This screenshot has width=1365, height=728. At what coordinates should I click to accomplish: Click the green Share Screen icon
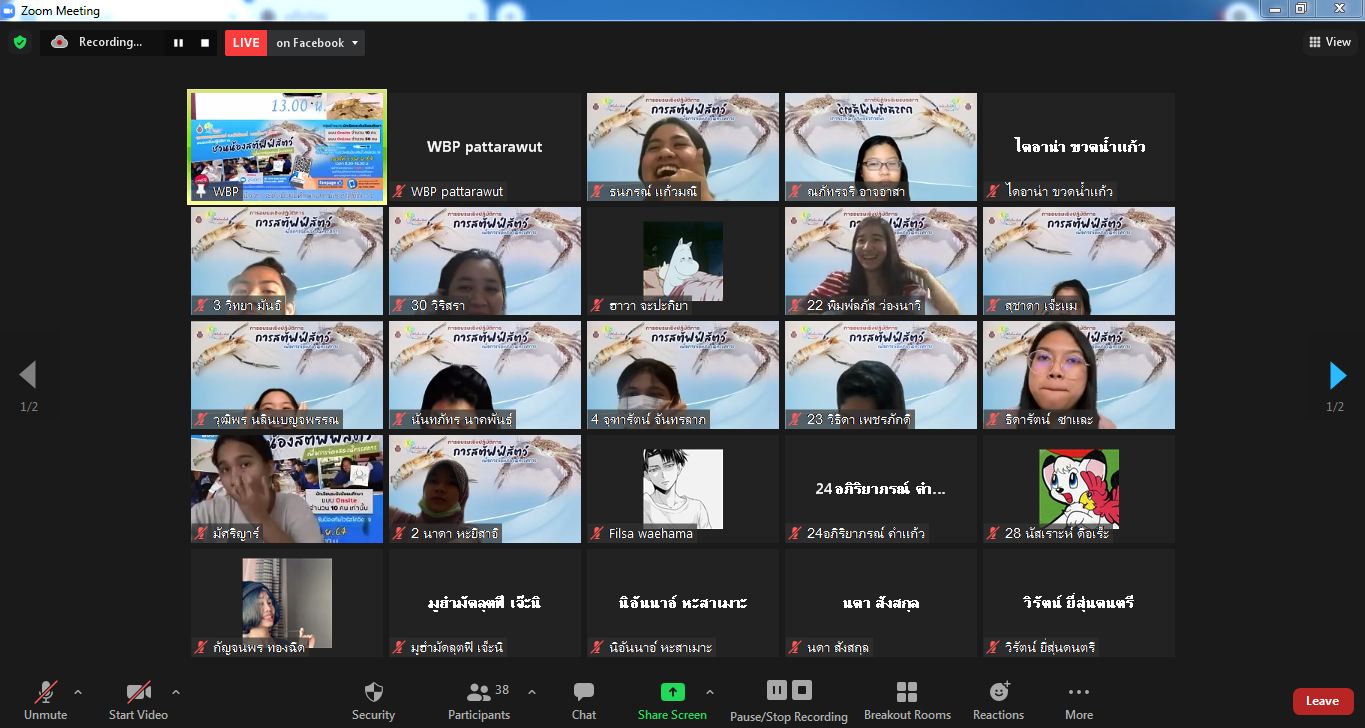(672, 692)
